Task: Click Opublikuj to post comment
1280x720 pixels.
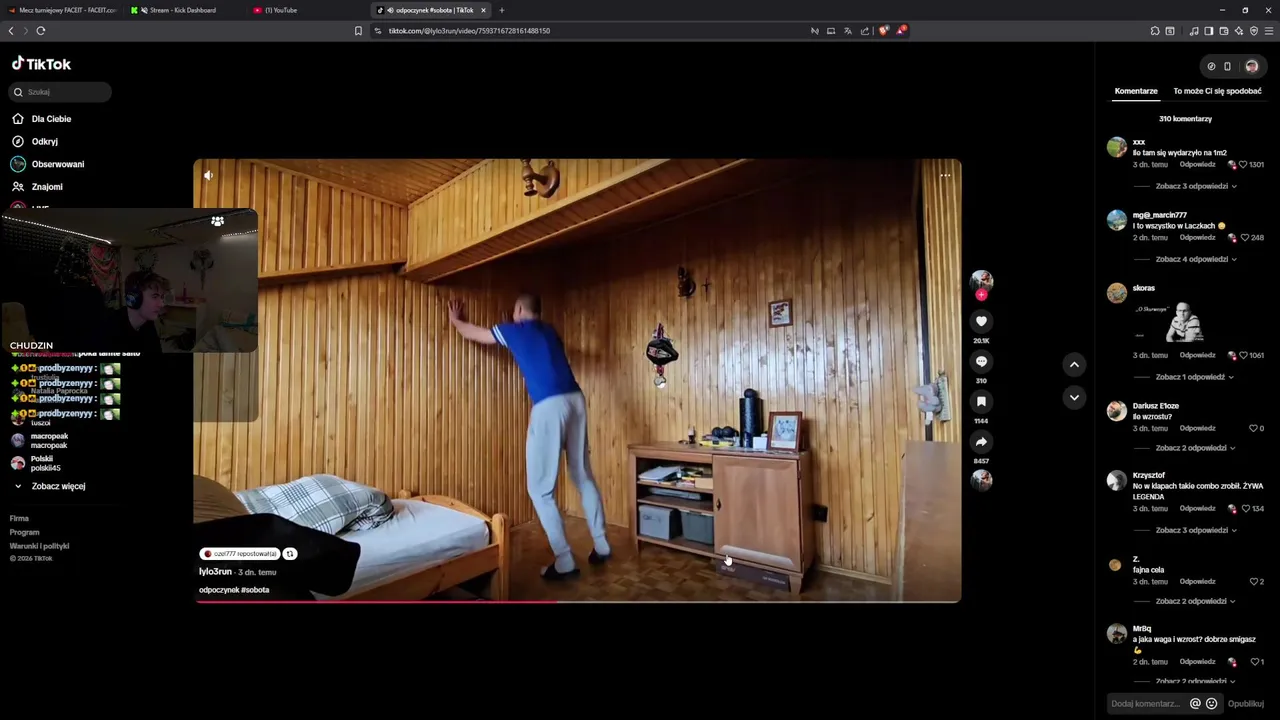Action: tap(1246, 704)
